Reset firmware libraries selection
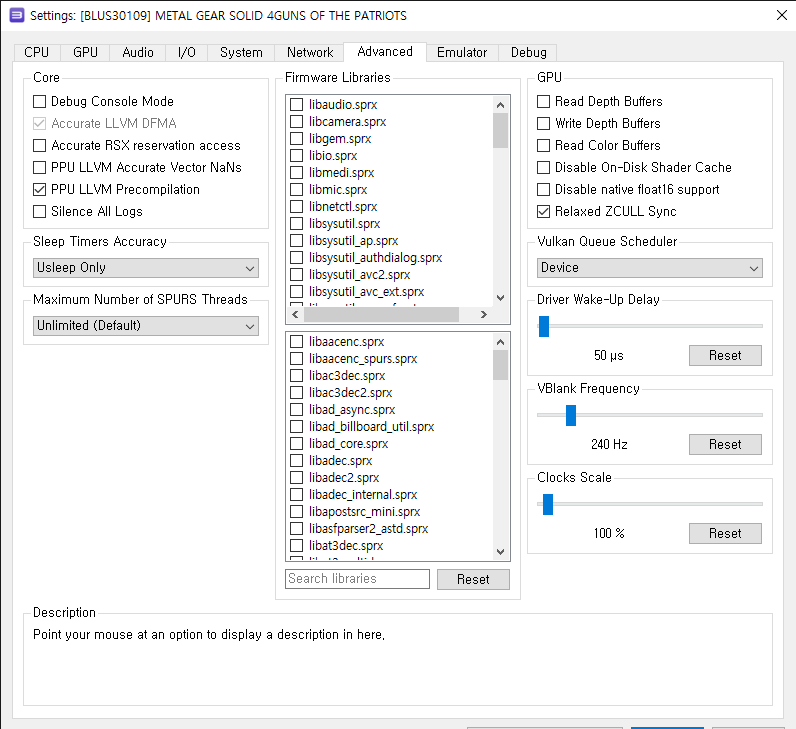 473,579
